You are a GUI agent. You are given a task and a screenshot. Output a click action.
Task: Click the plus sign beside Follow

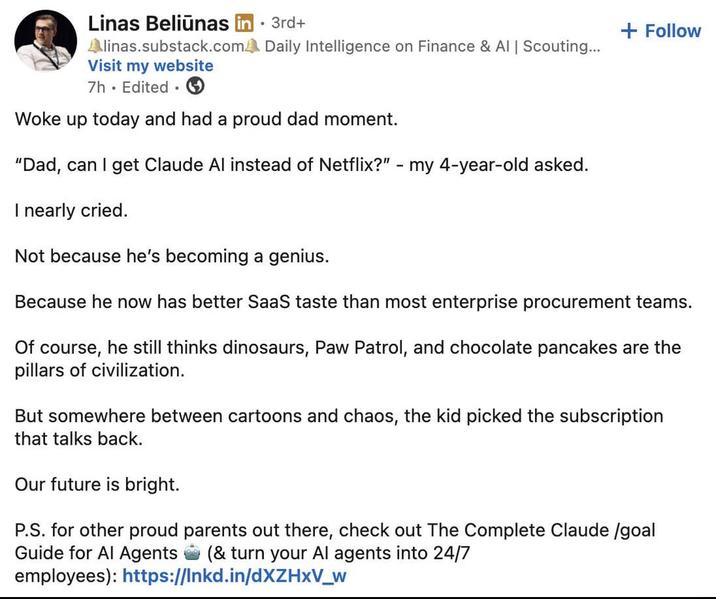tap(629, 31)
